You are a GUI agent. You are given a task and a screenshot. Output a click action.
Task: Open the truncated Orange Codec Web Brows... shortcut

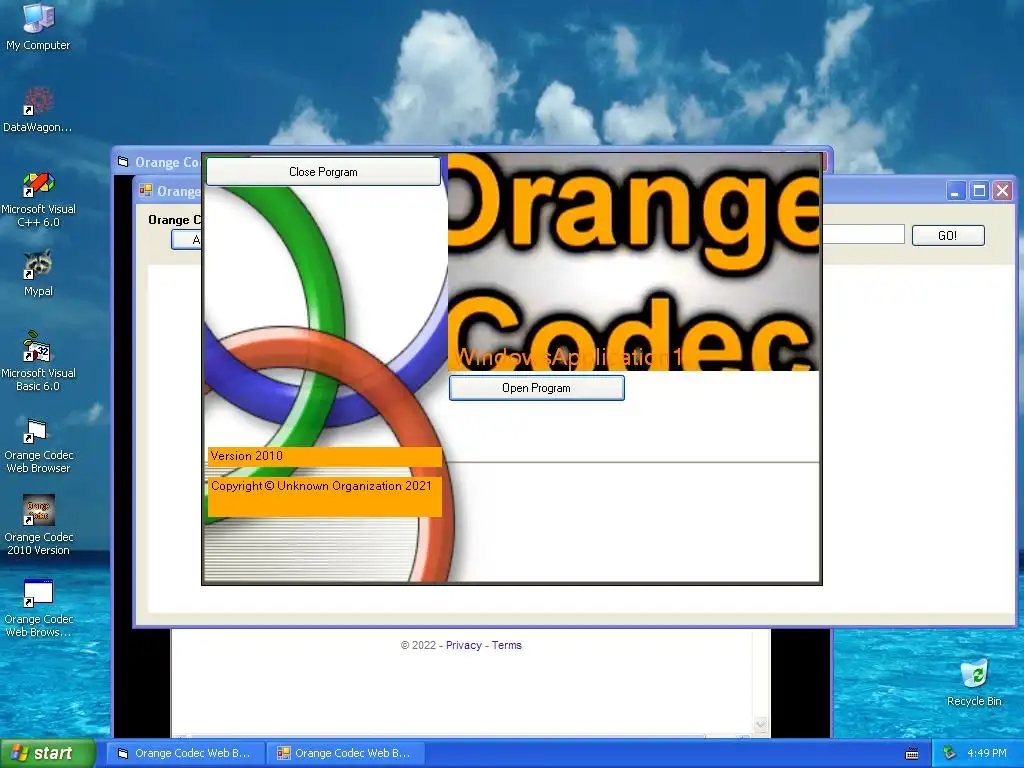pos(38,607)
